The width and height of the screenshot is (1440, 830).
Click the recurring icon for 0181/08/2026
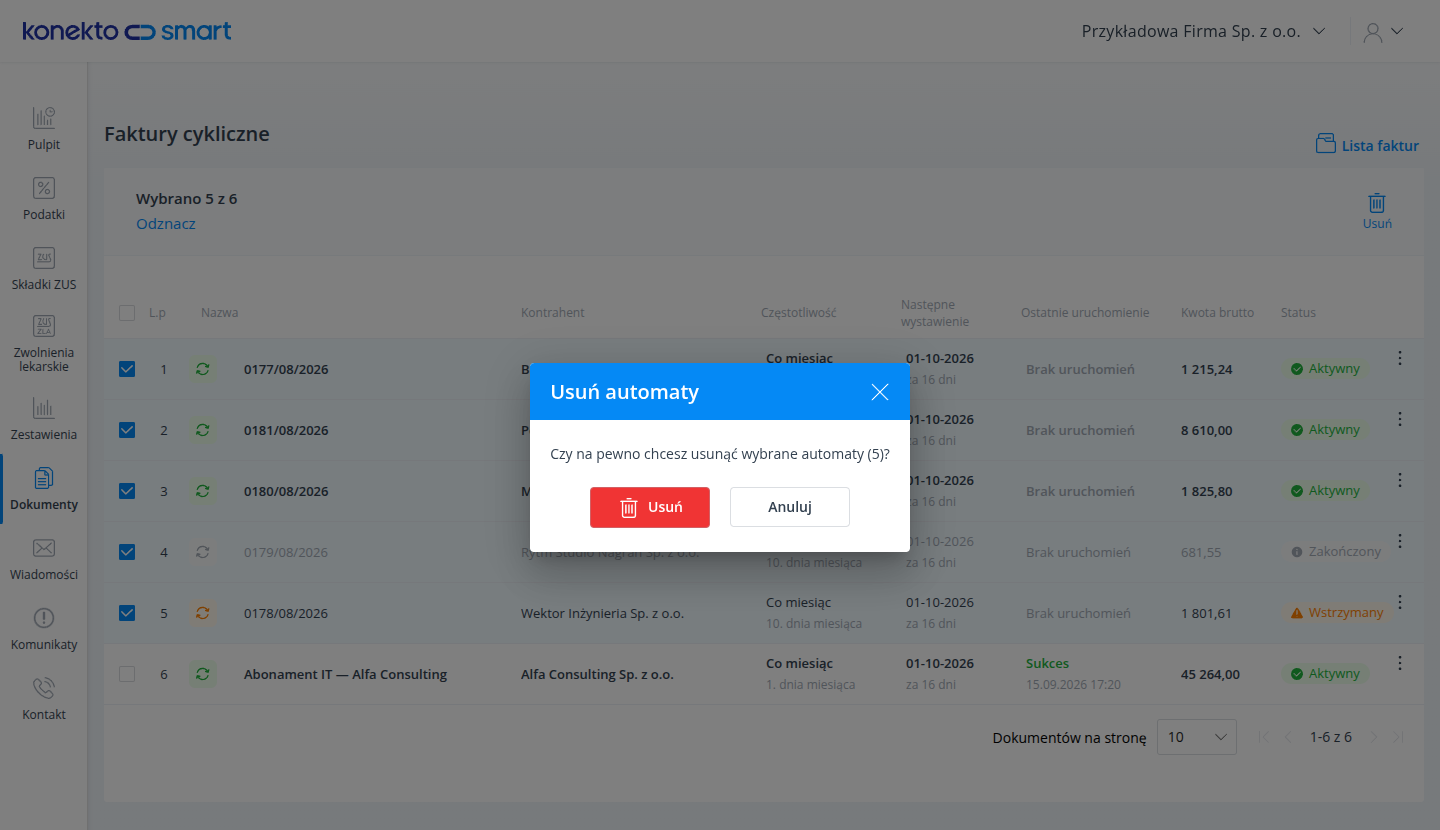(x=203, y=430)
